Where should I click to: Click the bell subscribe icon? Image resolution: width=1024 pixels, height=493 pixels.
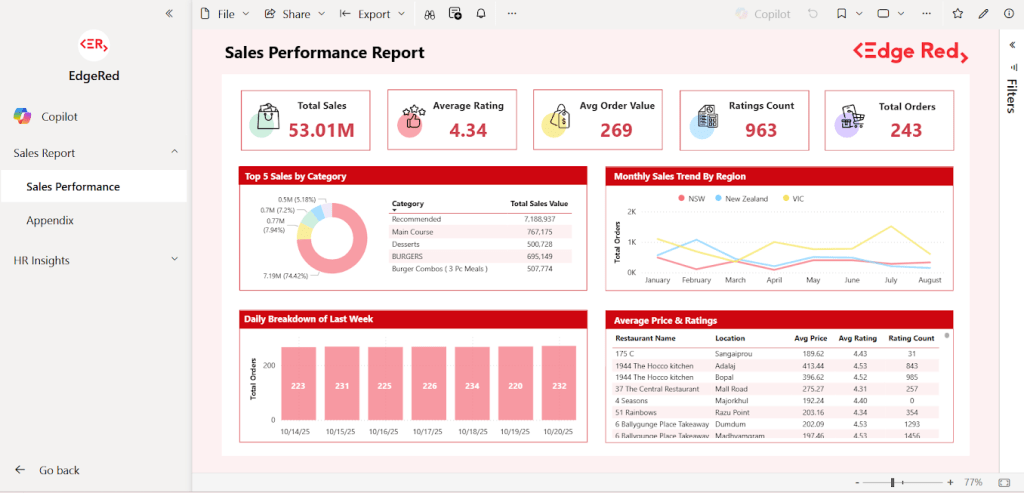pos(481,14)
